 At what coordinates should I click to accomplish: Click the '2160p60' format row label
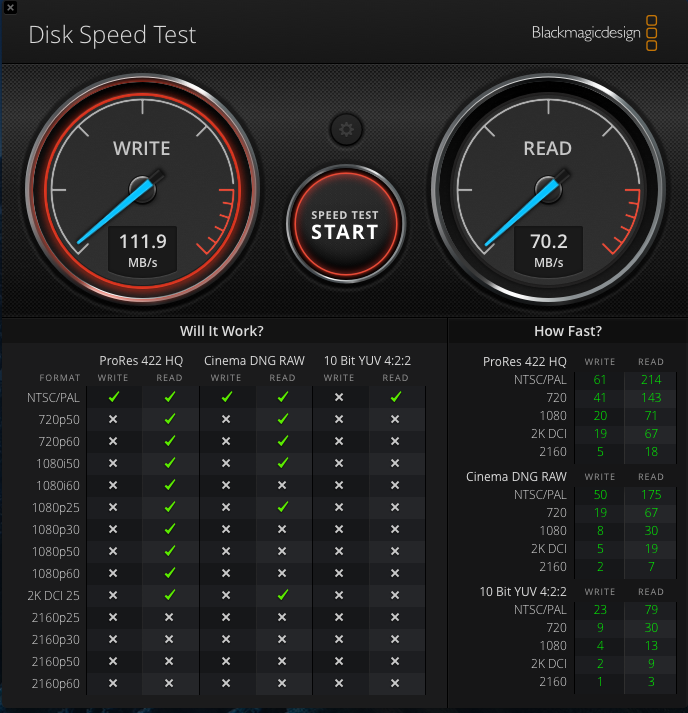pos(56,684)
